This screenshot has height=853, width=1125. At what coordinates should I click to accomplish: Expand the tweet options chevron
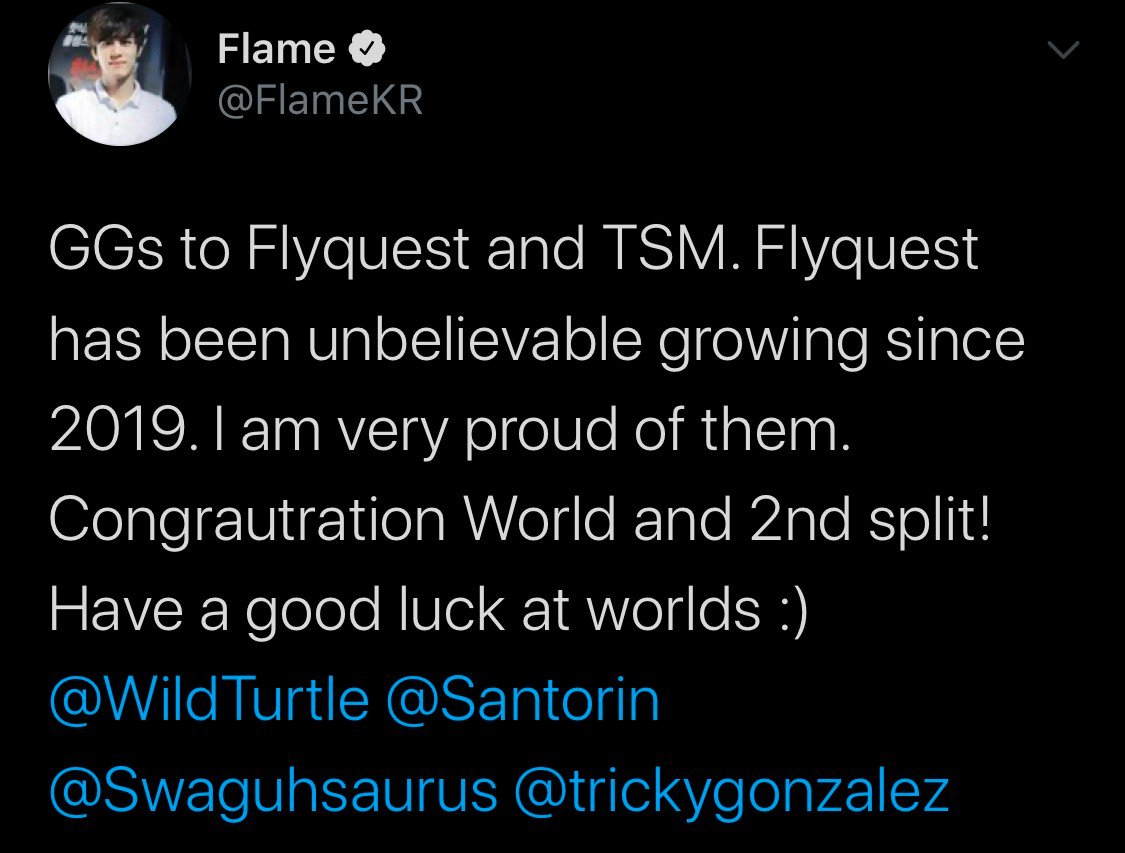click(1063, 50)
